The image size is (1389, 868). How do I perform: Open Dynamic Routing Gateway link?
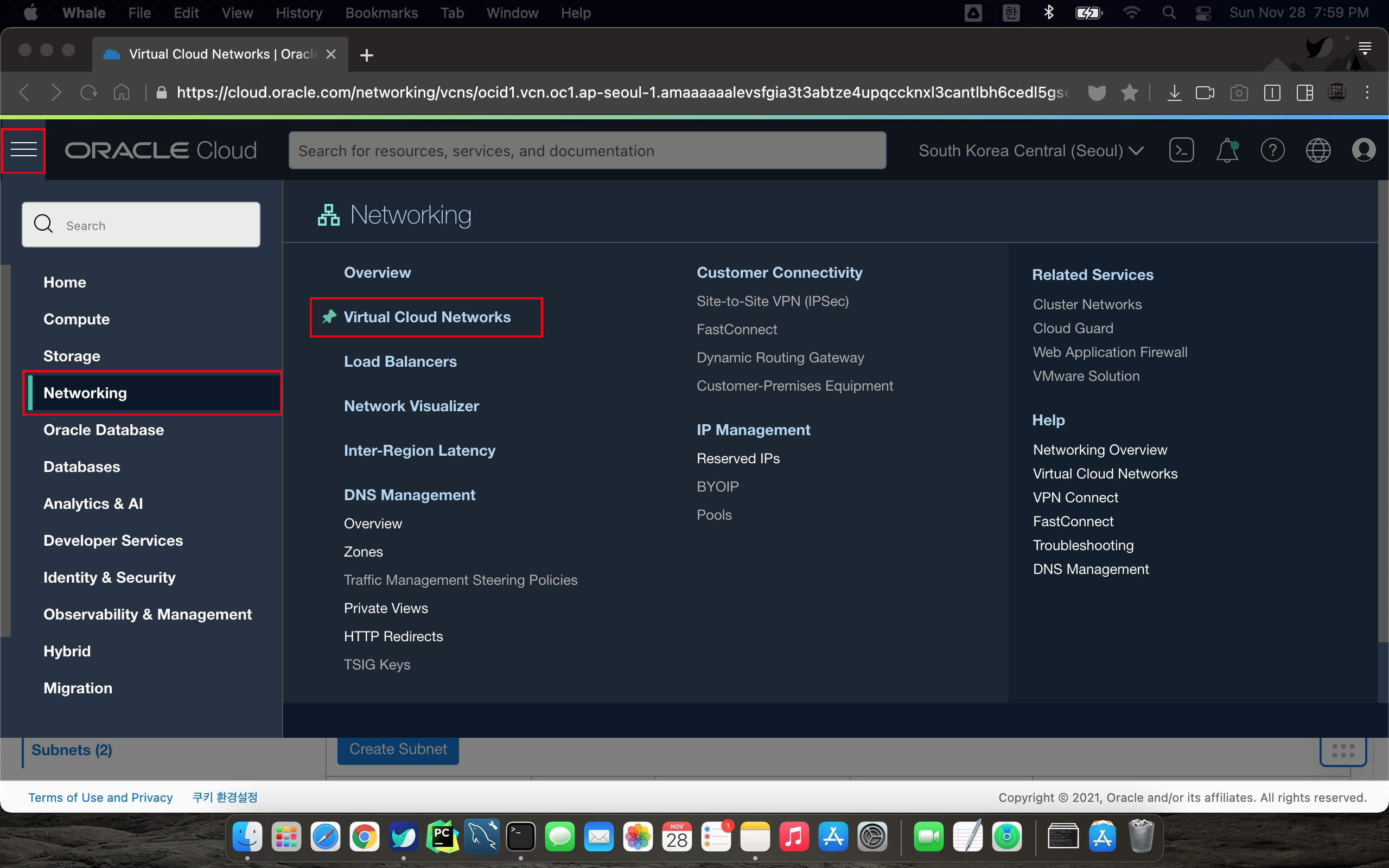780,358
